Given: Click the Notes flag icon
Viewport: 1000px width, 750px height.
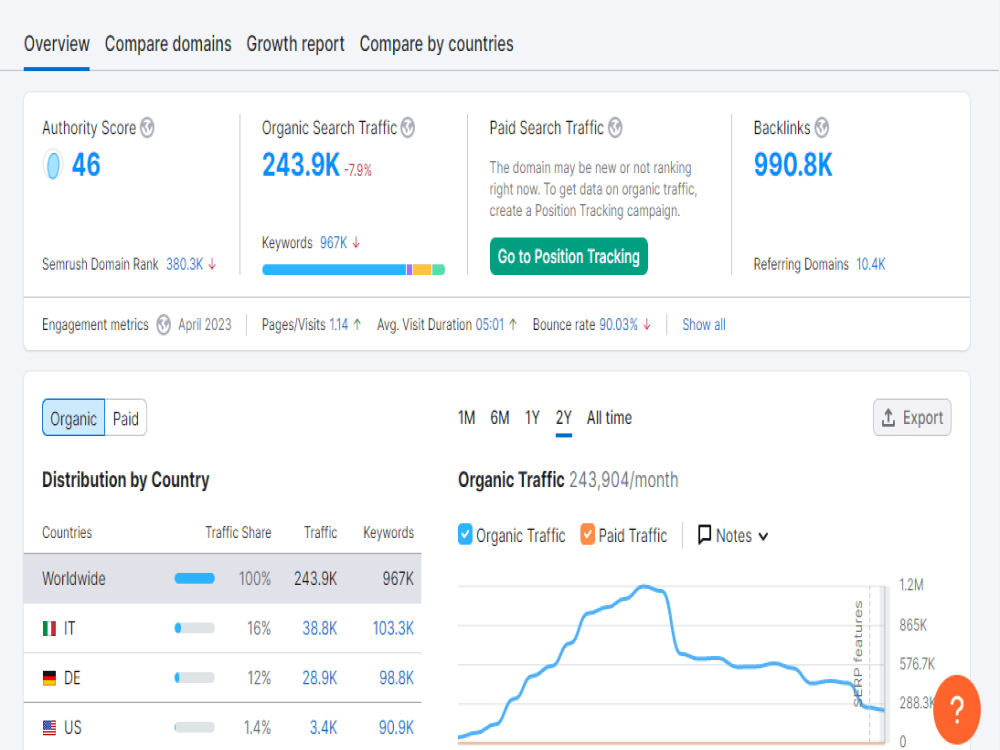Looking at the screenshot, I should point(704,534).
